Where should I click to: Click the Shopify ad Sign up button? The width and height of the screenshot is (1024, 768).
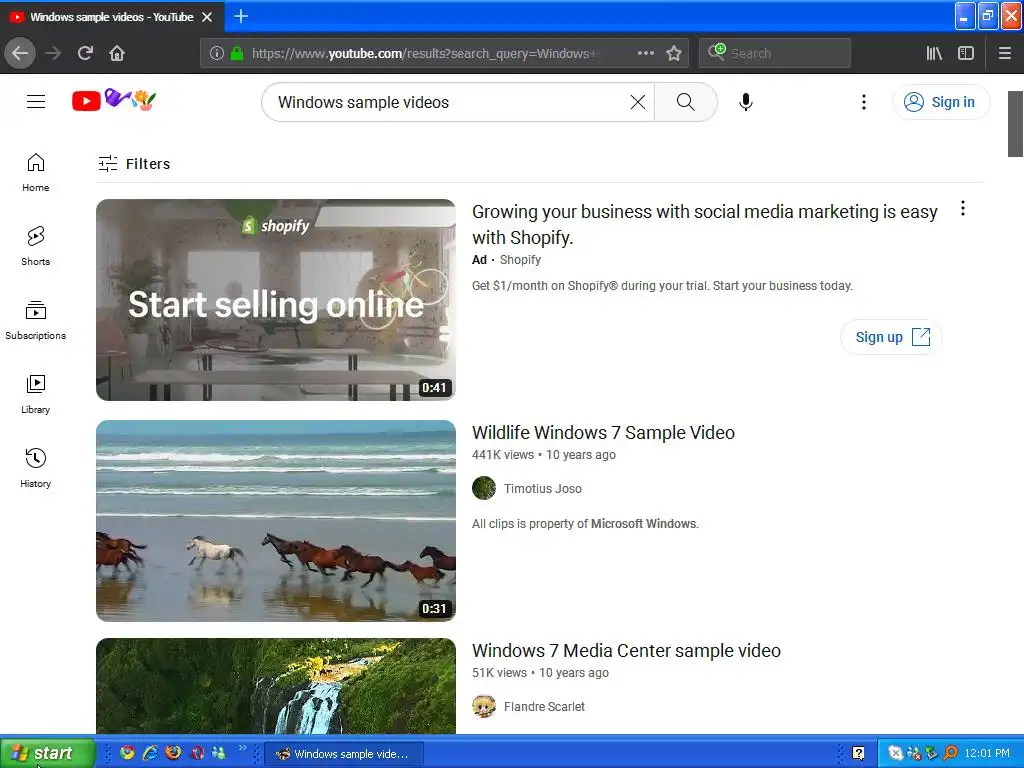[891, 337]
